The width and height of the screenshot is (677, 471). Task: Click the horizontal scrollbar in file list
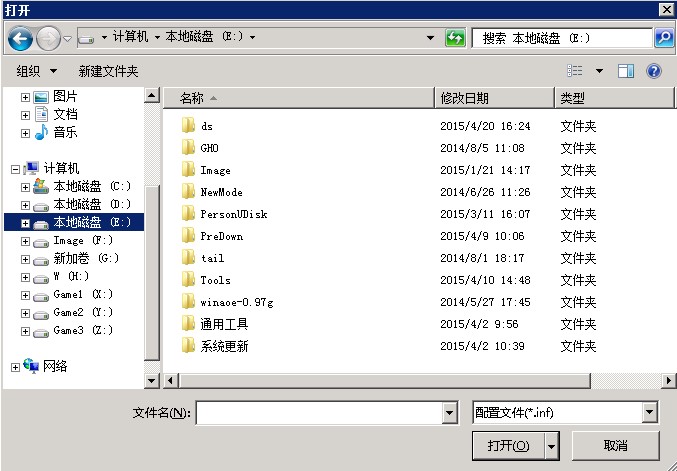[x=420, y=380]
